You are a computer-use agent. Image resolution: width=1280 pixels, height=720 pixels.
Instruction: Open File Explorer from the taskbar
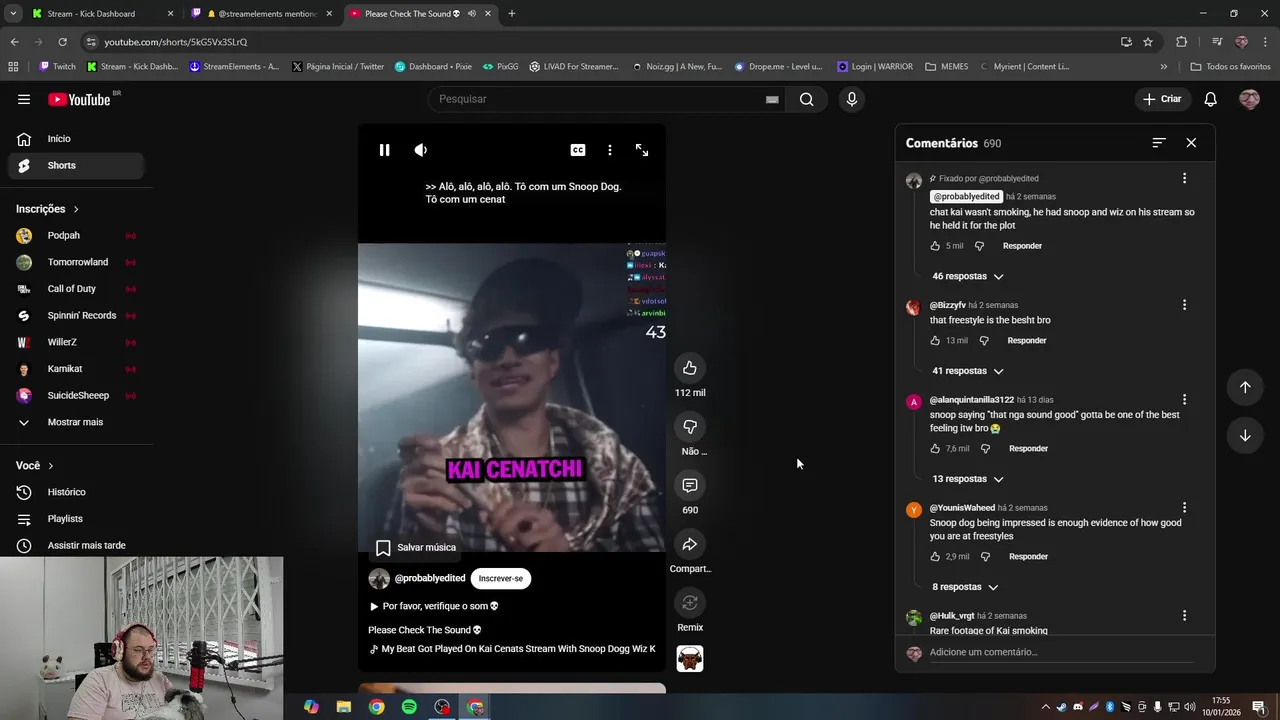click(x=343, y=707)
